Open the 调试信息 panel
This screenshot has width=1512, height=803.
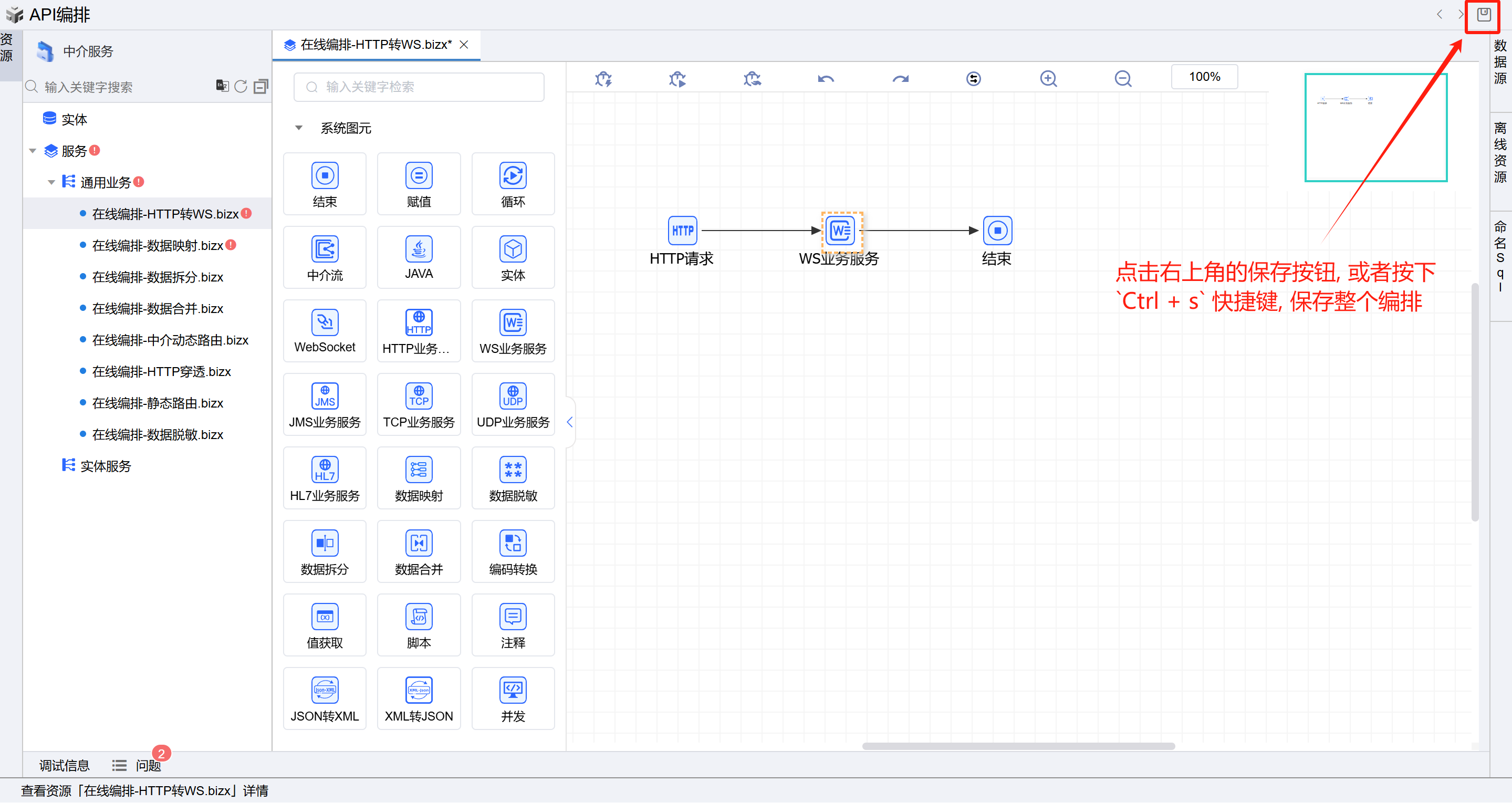(x=64, y=765)
